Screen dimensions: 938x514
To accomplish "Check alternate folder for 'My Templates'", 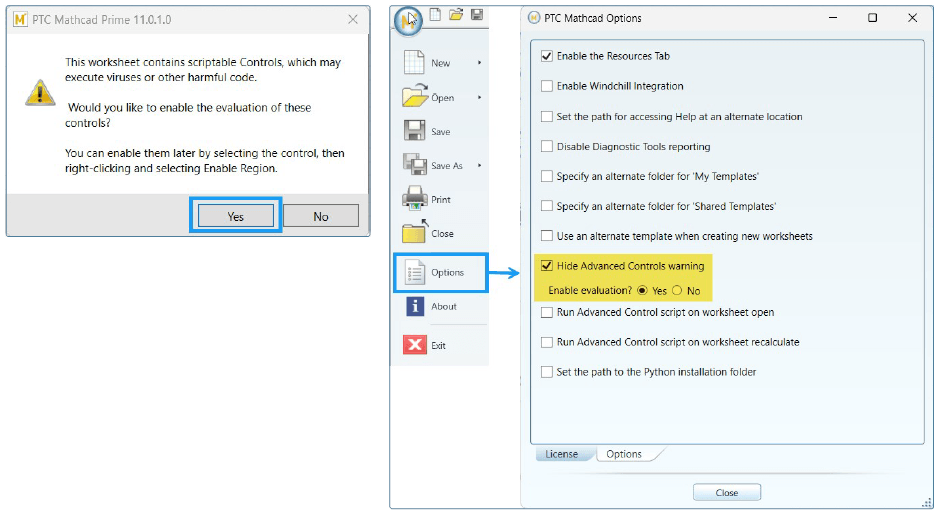I will [546, 177].
